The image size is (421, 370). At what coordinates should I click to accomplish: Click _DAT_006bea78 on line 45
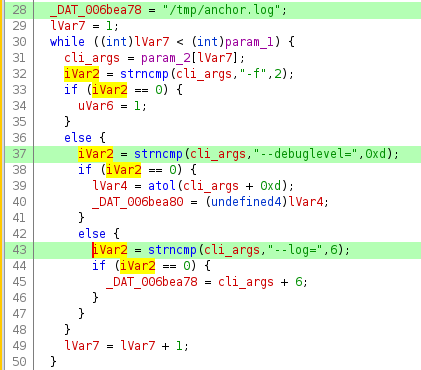pyautogui.click(x=152, y=282)
